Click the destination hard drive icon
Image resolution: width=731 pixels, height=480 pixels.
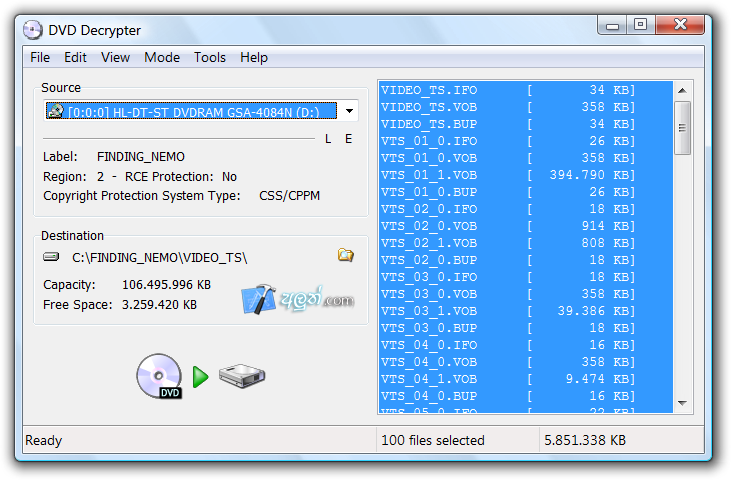(x=51, y=257)
